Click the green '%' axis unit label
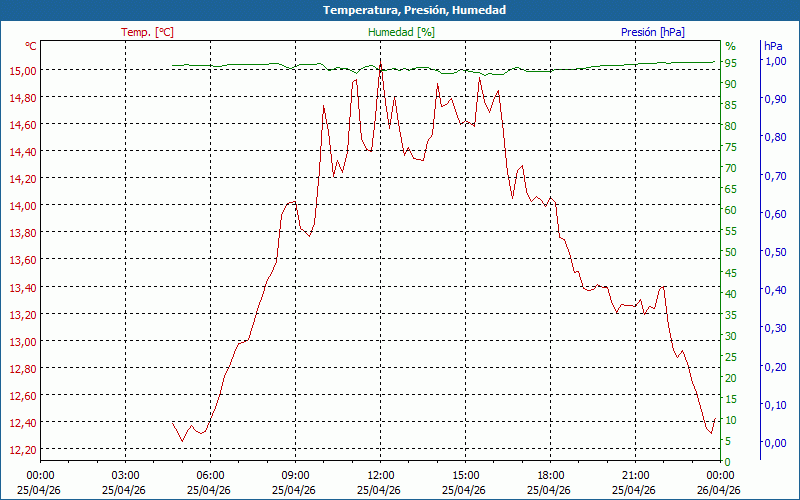 (730, 46)
